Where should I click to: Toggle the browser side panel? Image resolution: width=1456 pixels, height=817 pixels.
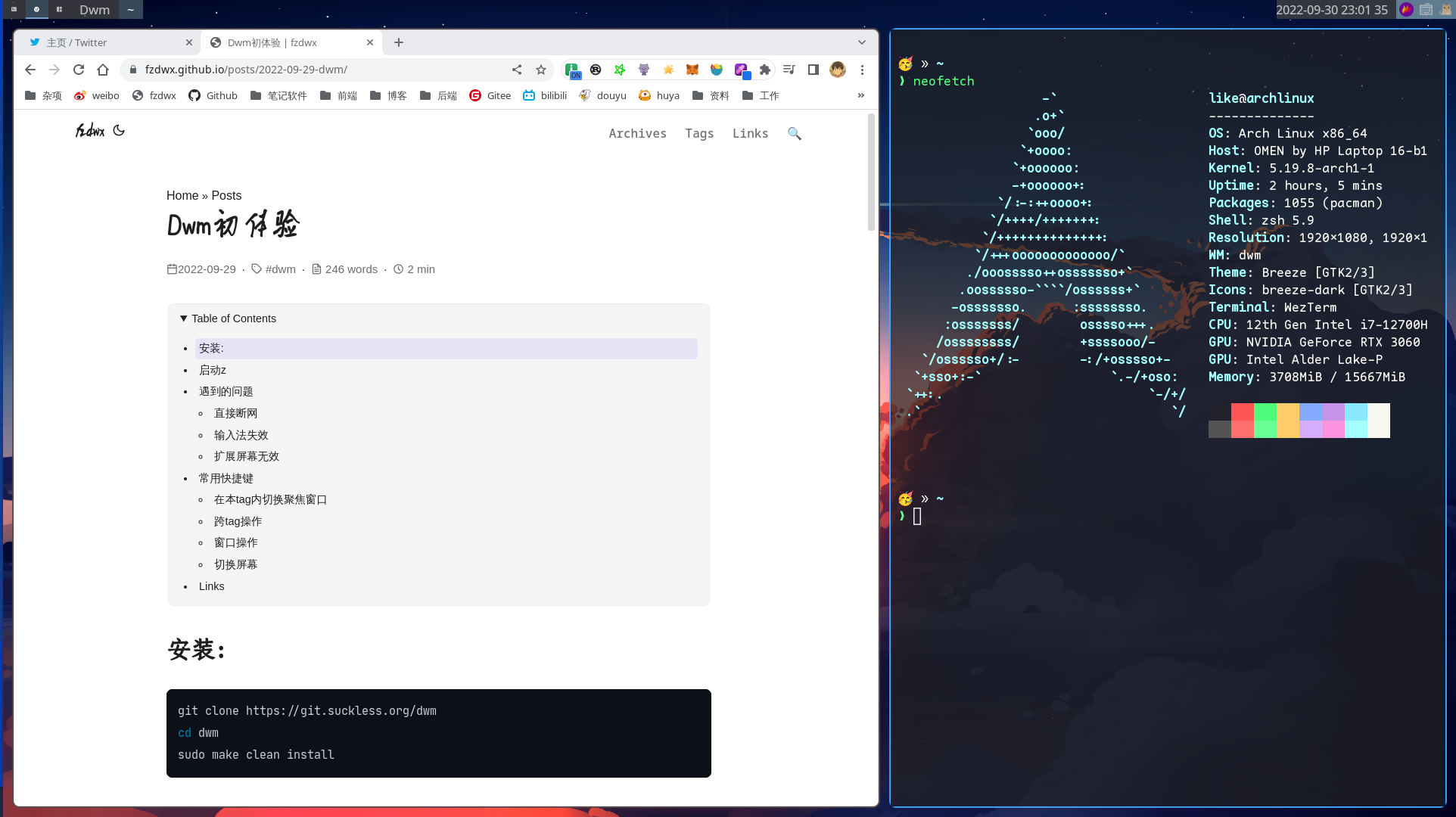click(814, 70)
